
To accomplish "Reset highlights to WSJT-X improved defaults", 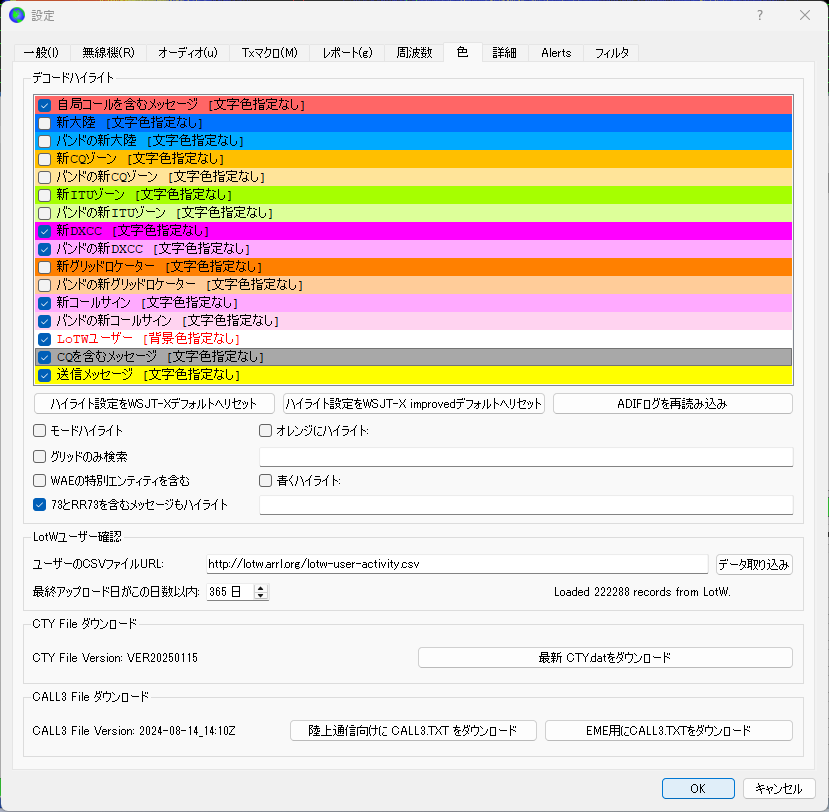I will click(413, 404).
